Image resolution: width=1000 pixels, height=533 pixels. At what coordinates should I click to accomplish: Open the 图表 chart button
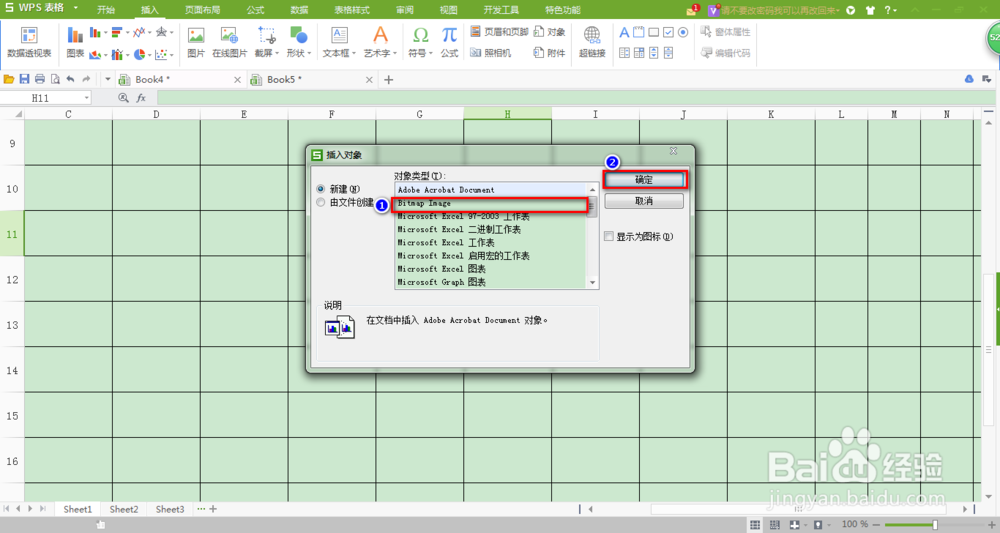pyautogui.click(x=75, y=42)
